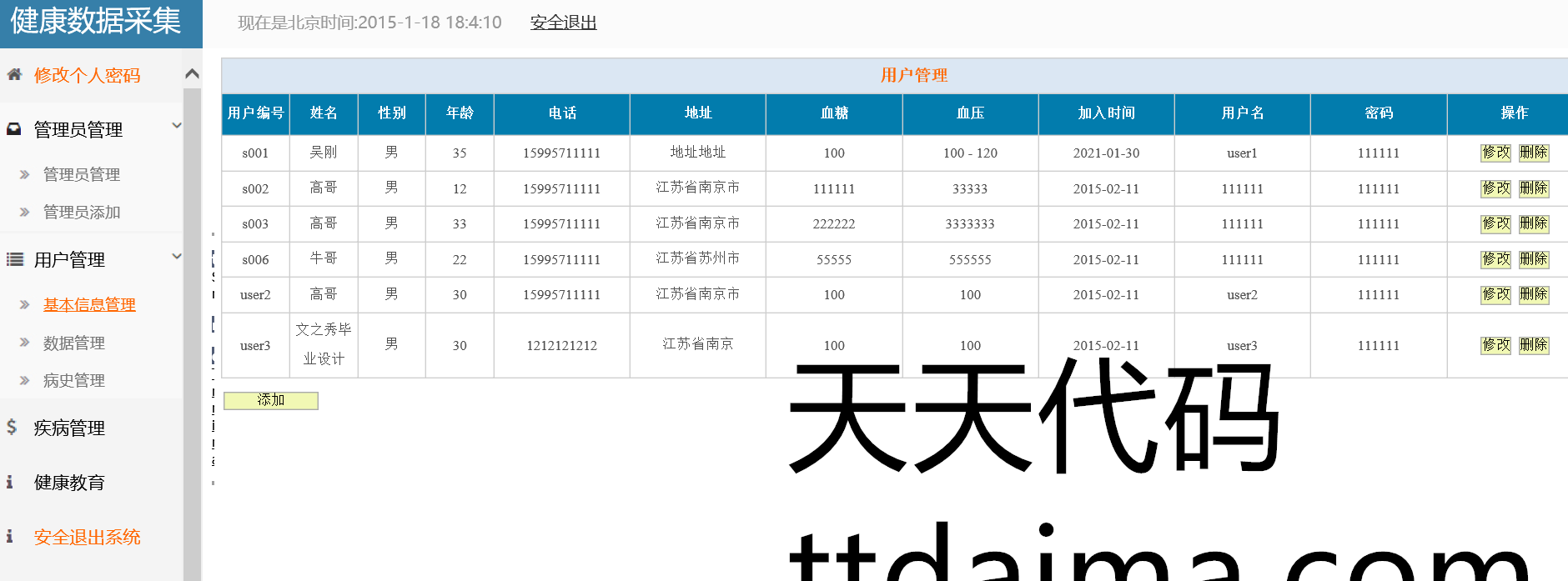Viewport: 1568px width, 581px height.
Task: Click the list icon beside 用户管理
Action: pos(14,259)
